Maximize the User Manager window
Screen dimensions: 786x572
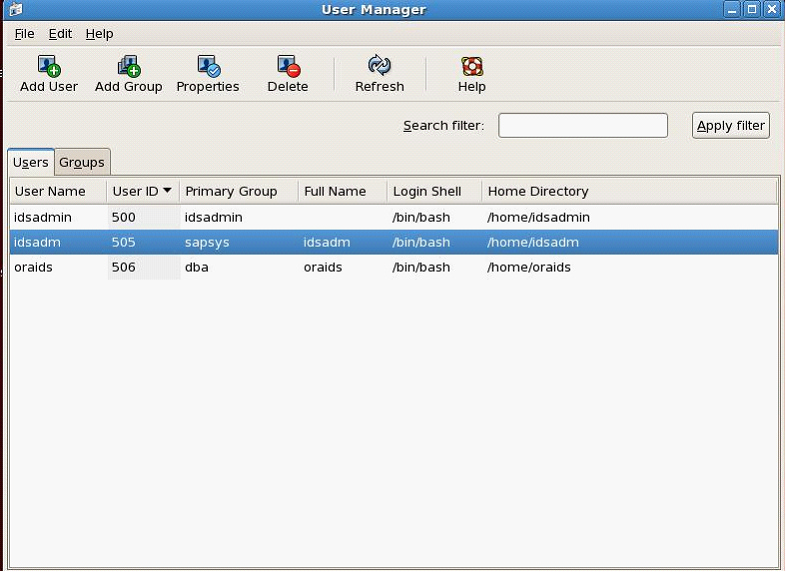[x=752, y=10]
